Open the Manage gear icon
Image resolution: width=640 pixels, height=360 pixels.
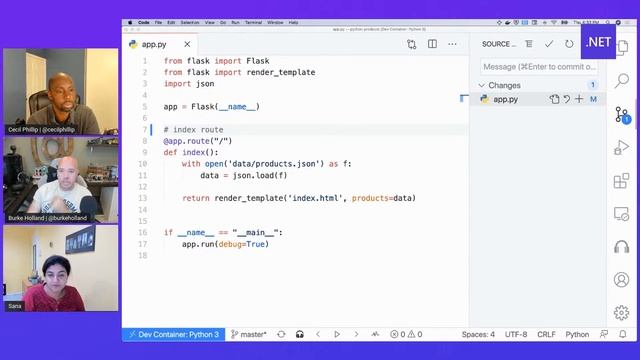coord(621,313)
